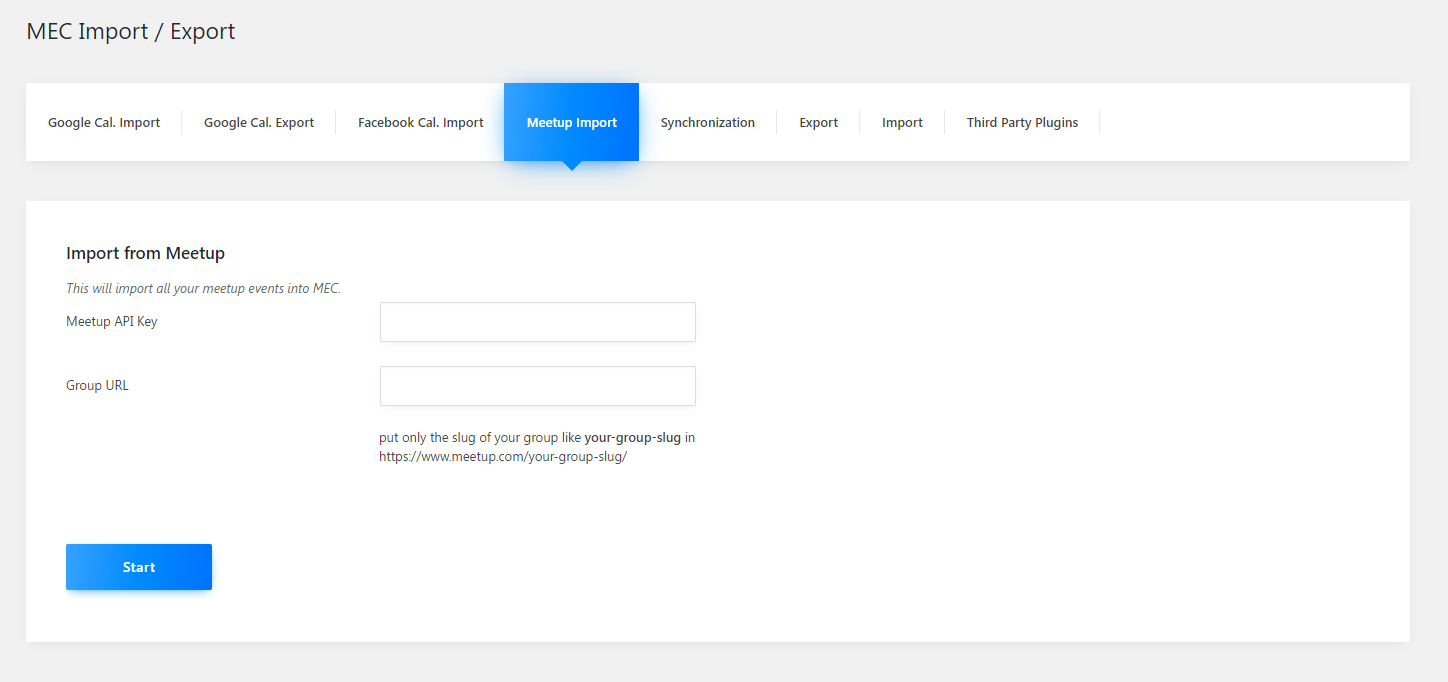This screenshot has width=1448, height=682.
Task: Click the Meetup API Key label
Action: pos(112,321)
